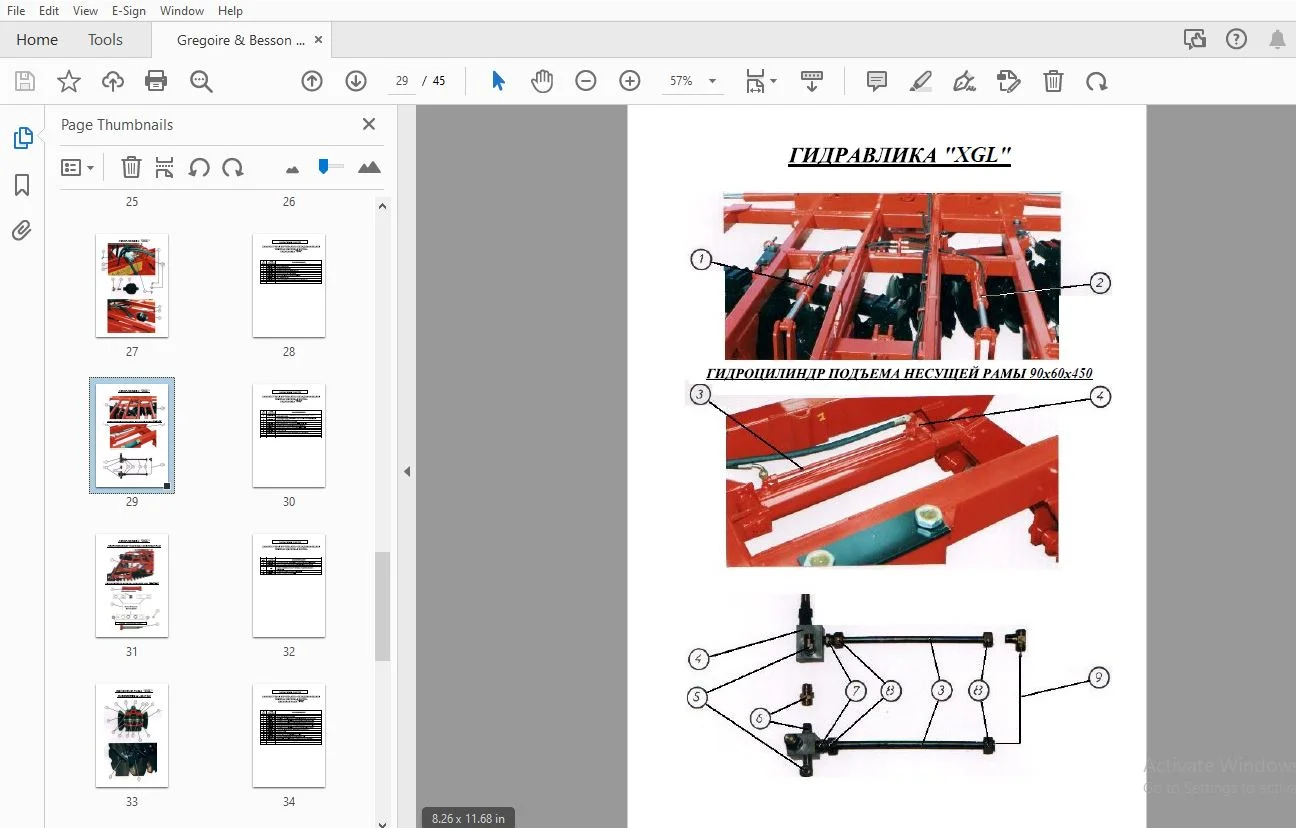1296x828 pixels.
Task: Reduce thumbnail size with the small mountain icon
Action: click(292, 169)
